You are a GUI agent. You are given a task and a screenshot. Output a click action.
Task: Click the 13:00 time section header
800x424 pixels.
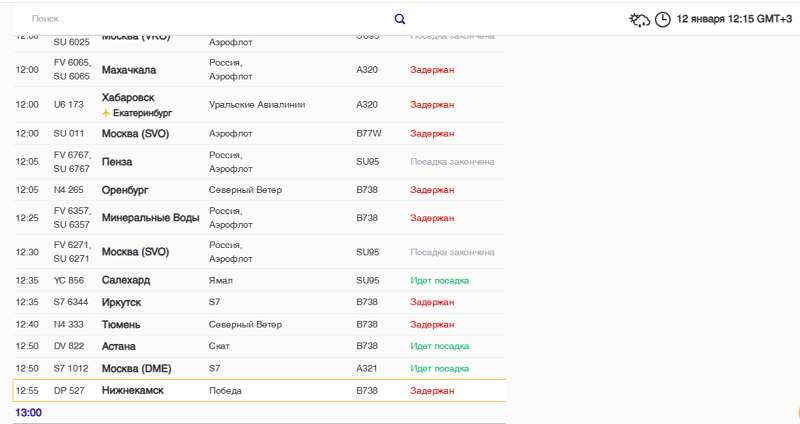28,412
